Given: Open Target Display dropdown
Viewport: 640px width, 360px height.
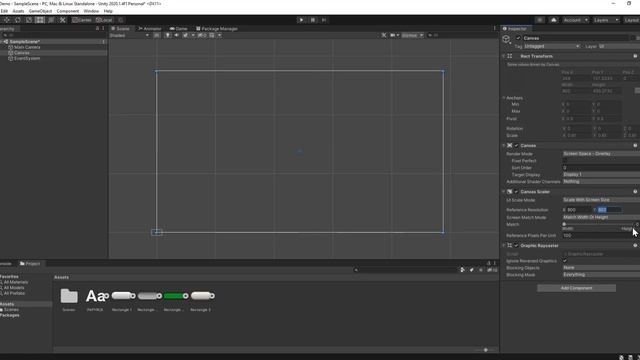Looking at the screenshot, I should click(x=601, y=175).
